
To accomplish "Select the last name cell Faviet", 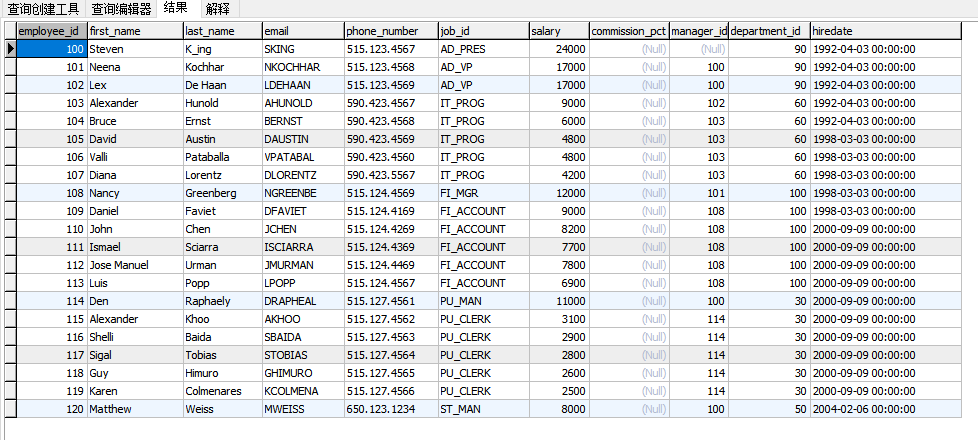I will pos(223,211).
